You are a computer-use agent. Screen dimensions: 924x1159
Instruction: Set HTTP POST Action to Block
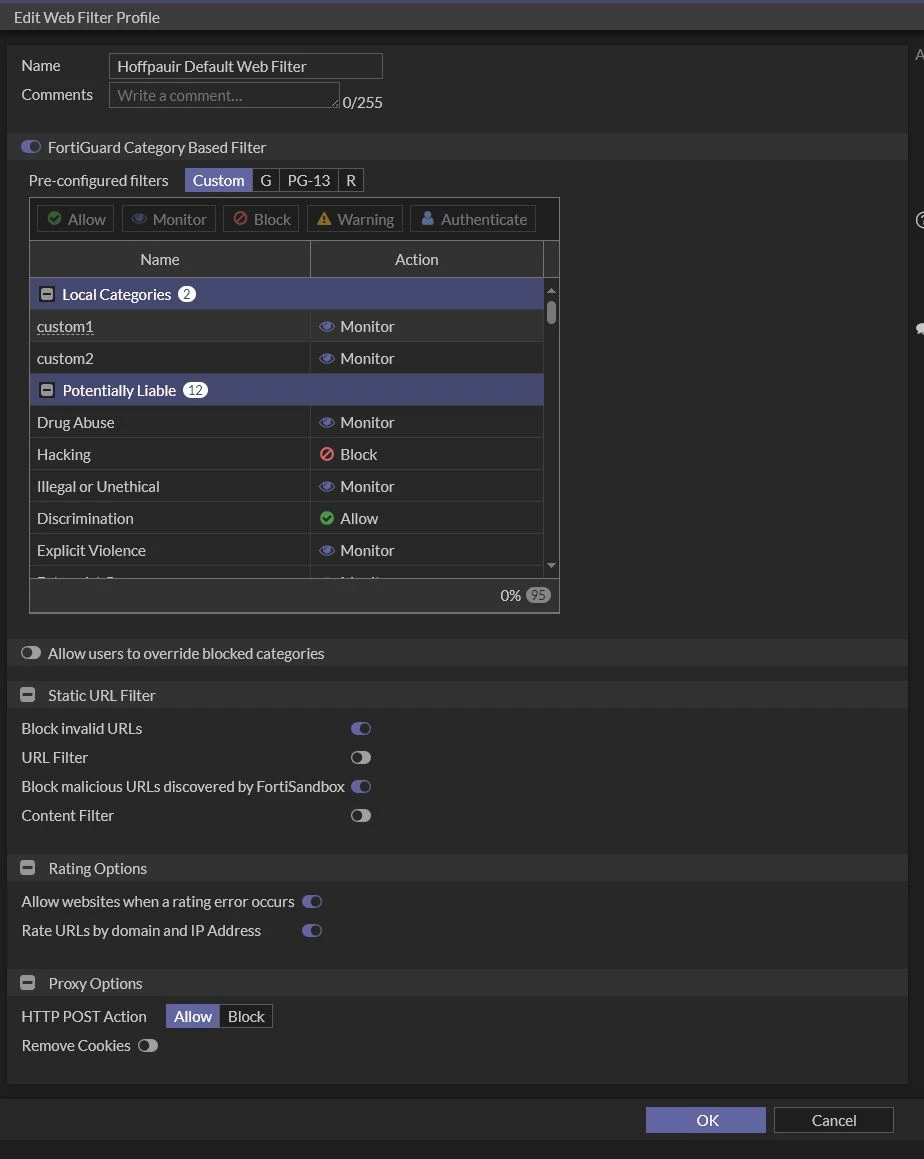(246, 1016)
